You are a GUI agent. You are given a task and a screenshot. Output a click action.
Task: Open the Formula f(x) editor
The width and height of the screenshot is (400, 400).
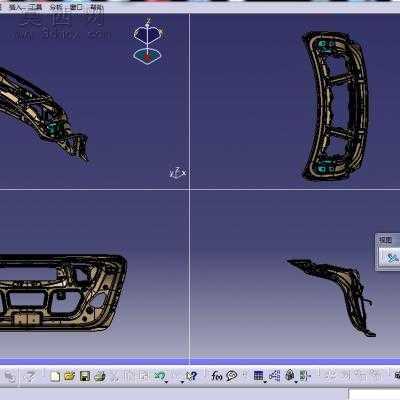click(217, 376)
